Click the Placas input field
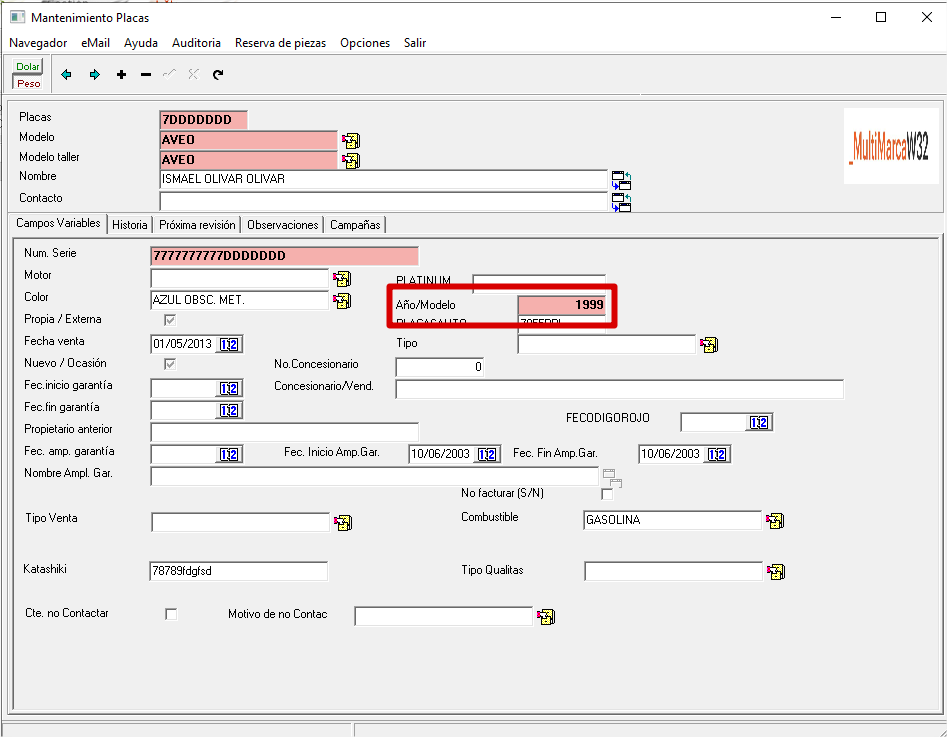The width and height of the screenshot is (947, 737). [204, 120]
